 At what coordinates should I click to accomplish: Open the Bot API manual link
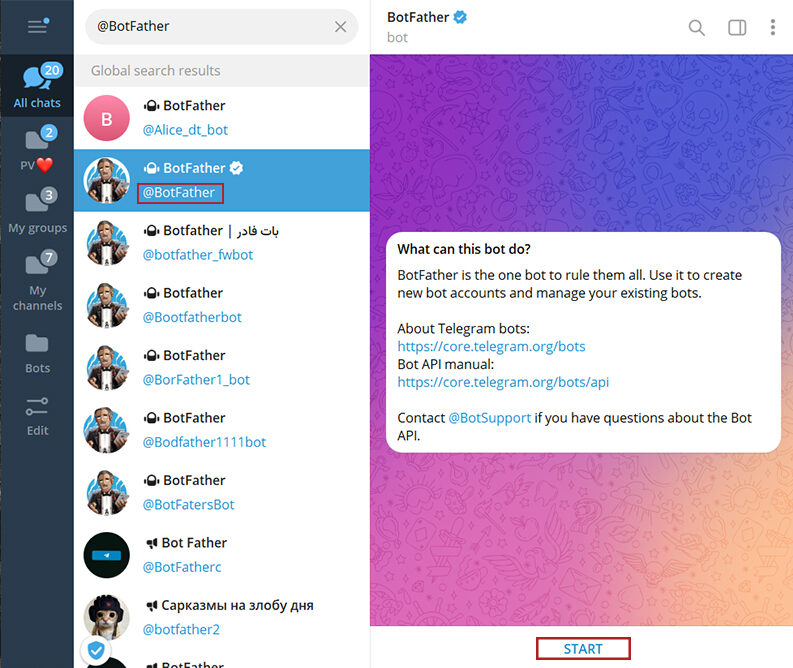pyautogui.click(x=503, y=382)
